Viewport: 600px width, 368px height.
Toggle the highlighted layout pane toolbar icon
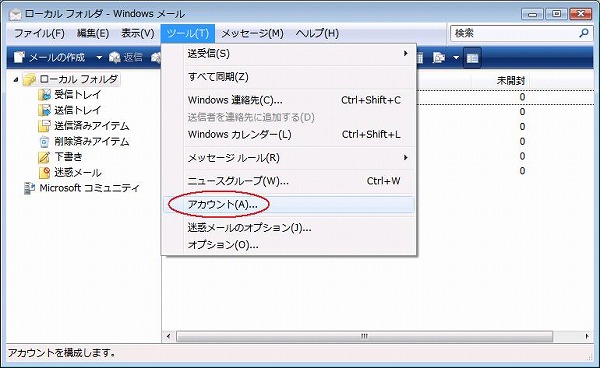472,58
